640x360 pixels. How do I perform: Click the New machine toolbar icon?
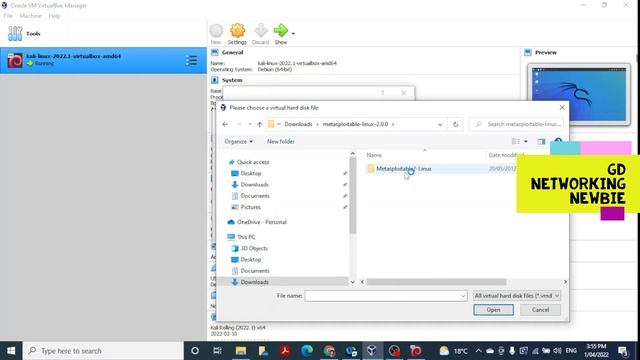point(216,31)
